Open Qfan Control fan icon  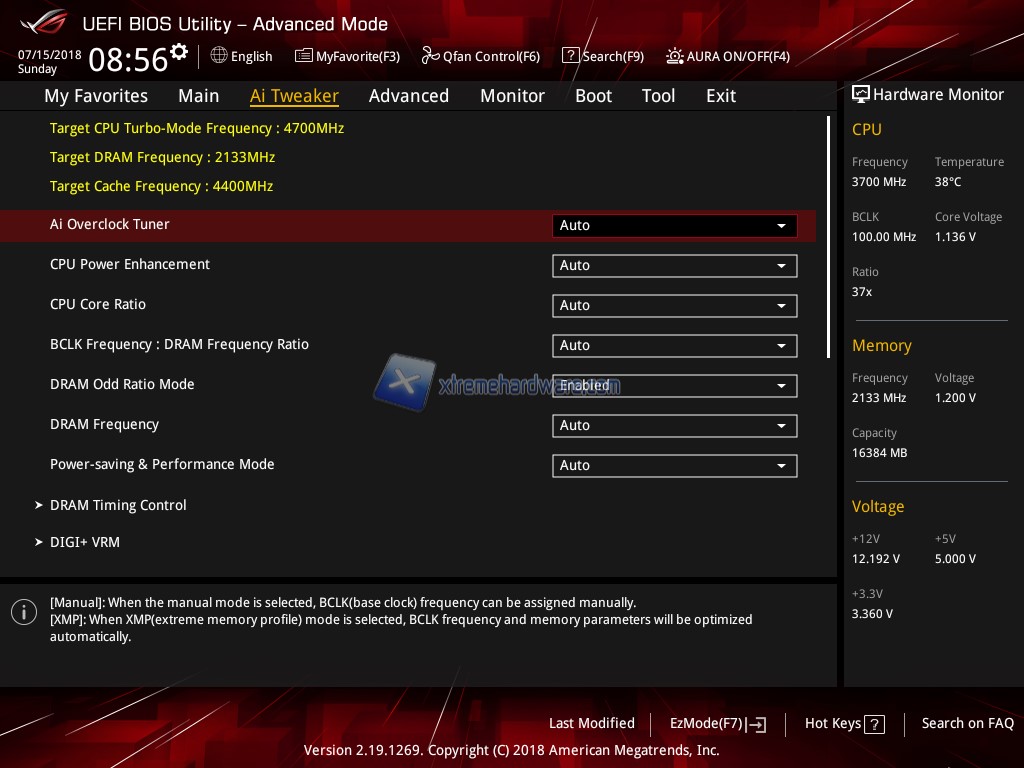430,56
